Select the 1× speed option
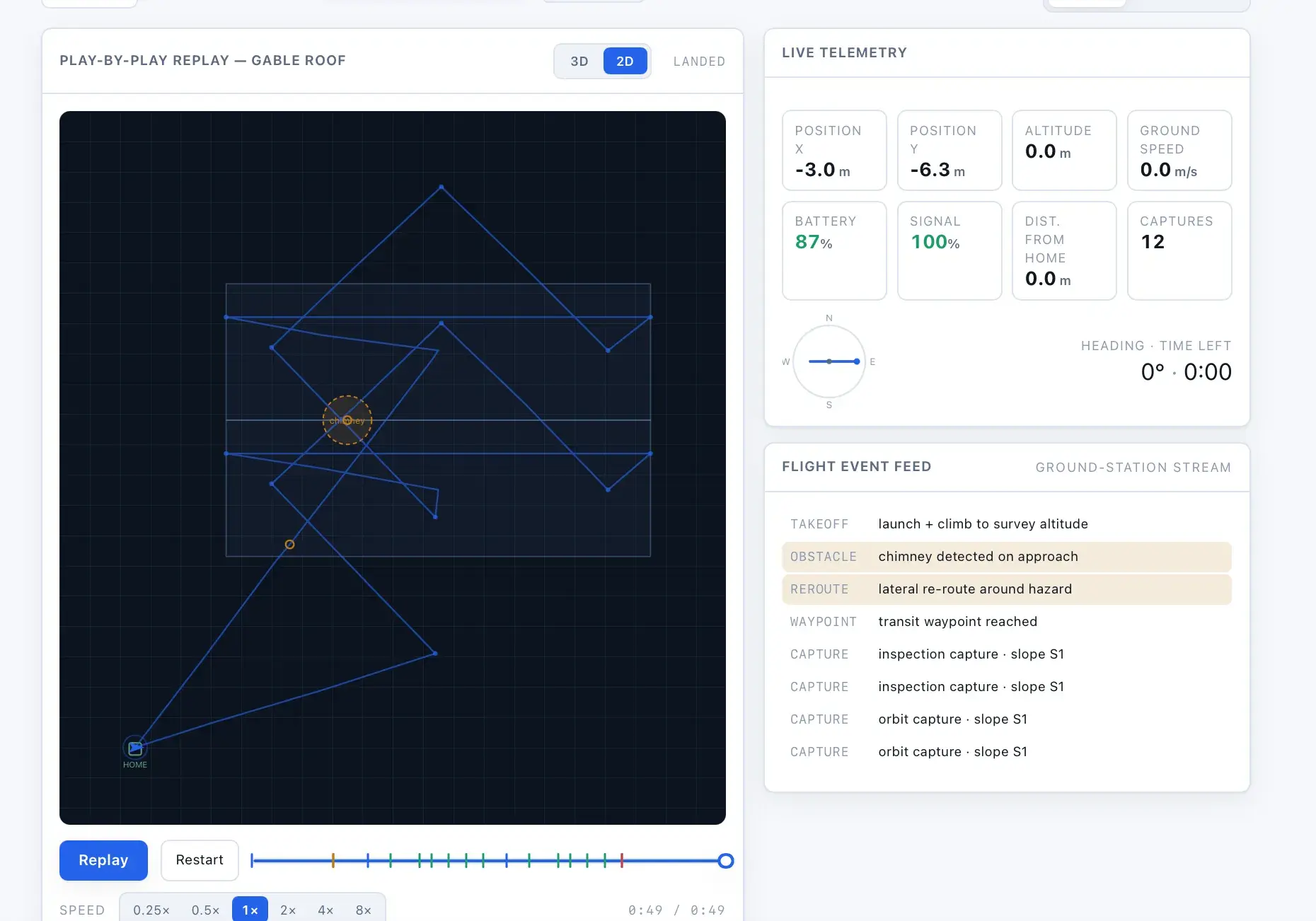 (x=250, y=910)
